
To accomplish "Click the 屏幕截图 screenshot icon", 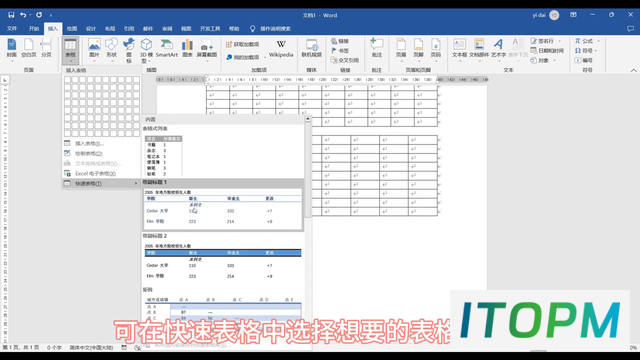I will 207,48.
